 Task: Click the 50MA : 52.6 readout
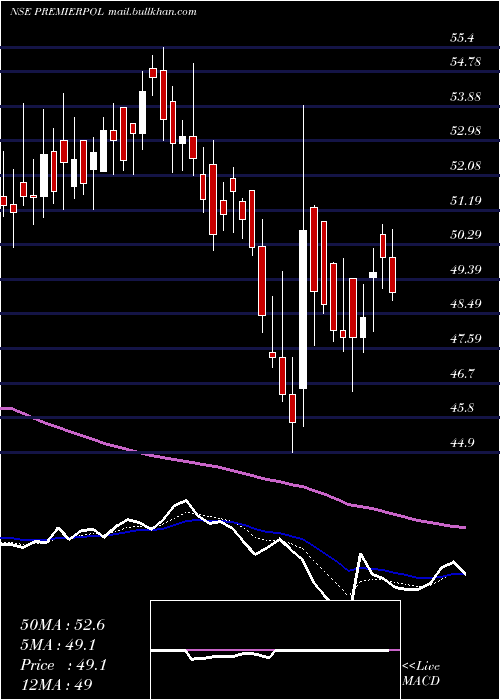(62, 625)
